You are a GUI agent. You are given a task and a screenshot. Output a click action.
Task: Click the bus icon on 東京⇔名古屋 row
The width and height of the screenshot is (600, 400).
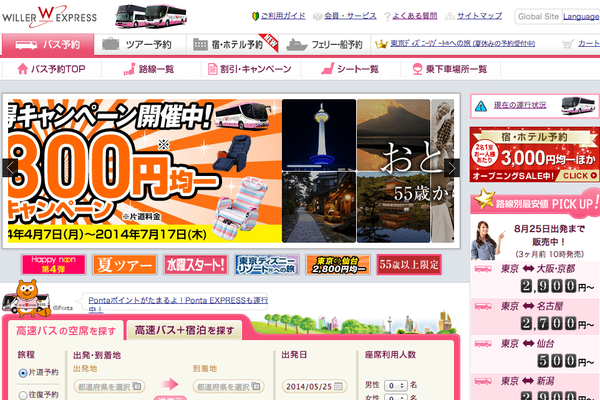(x=483, y=306)
